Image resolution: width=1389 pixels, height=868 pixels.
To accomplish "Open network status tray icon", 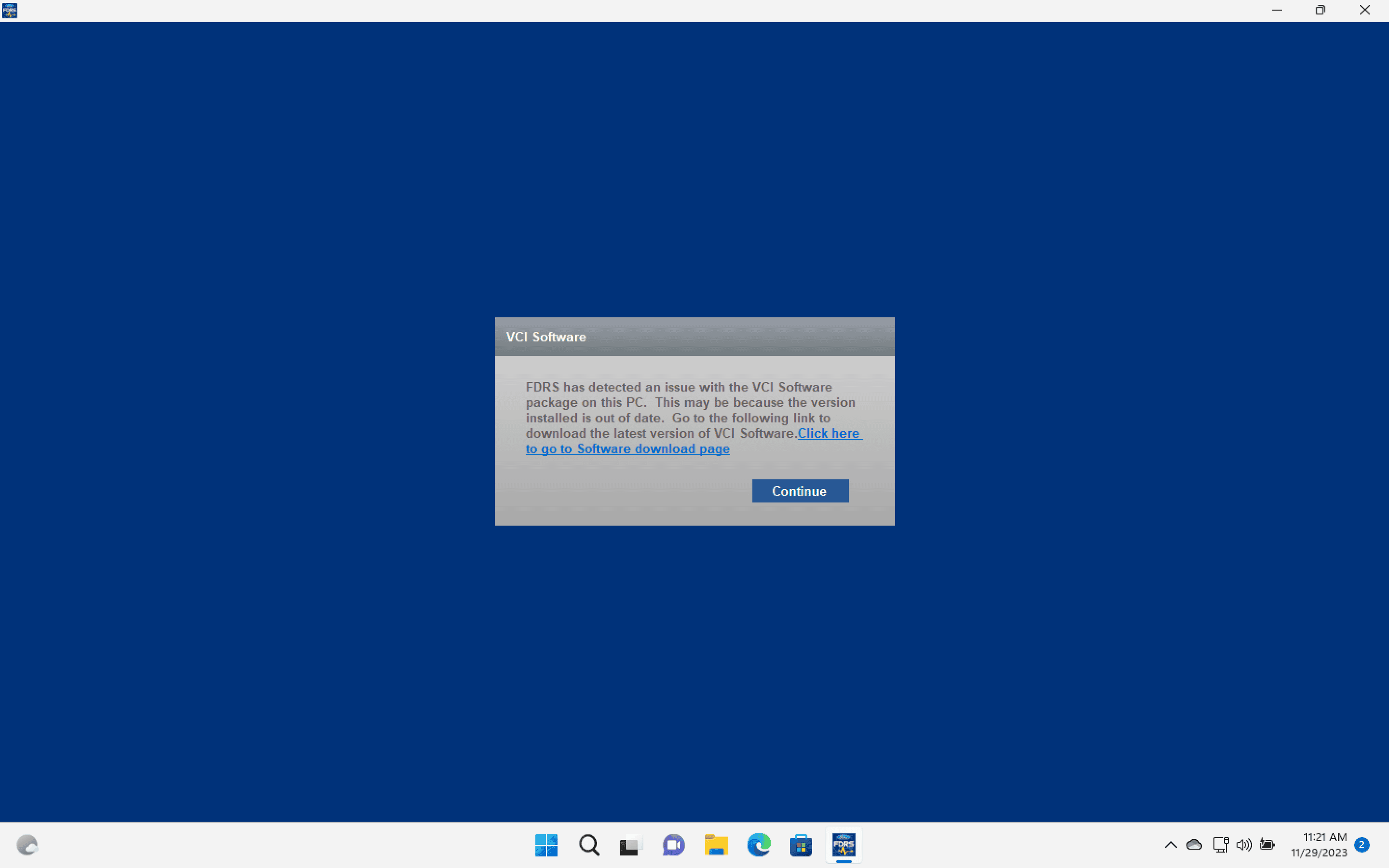I will (1220, 845).
